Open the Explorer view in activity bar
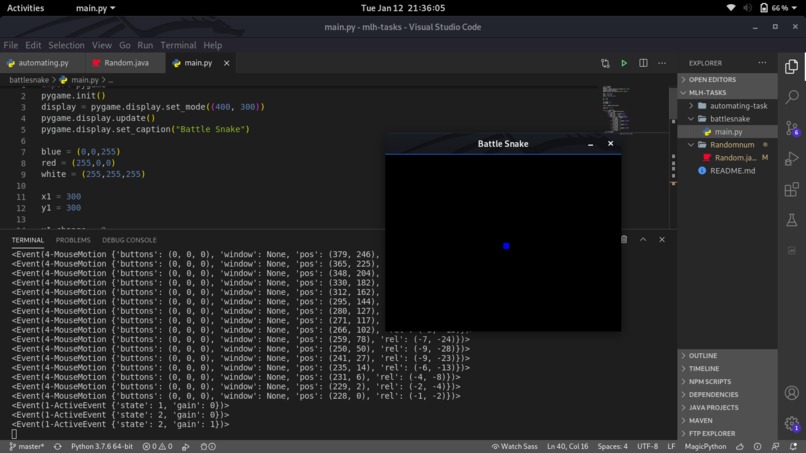The image size is (806, 453). (792, 66)
